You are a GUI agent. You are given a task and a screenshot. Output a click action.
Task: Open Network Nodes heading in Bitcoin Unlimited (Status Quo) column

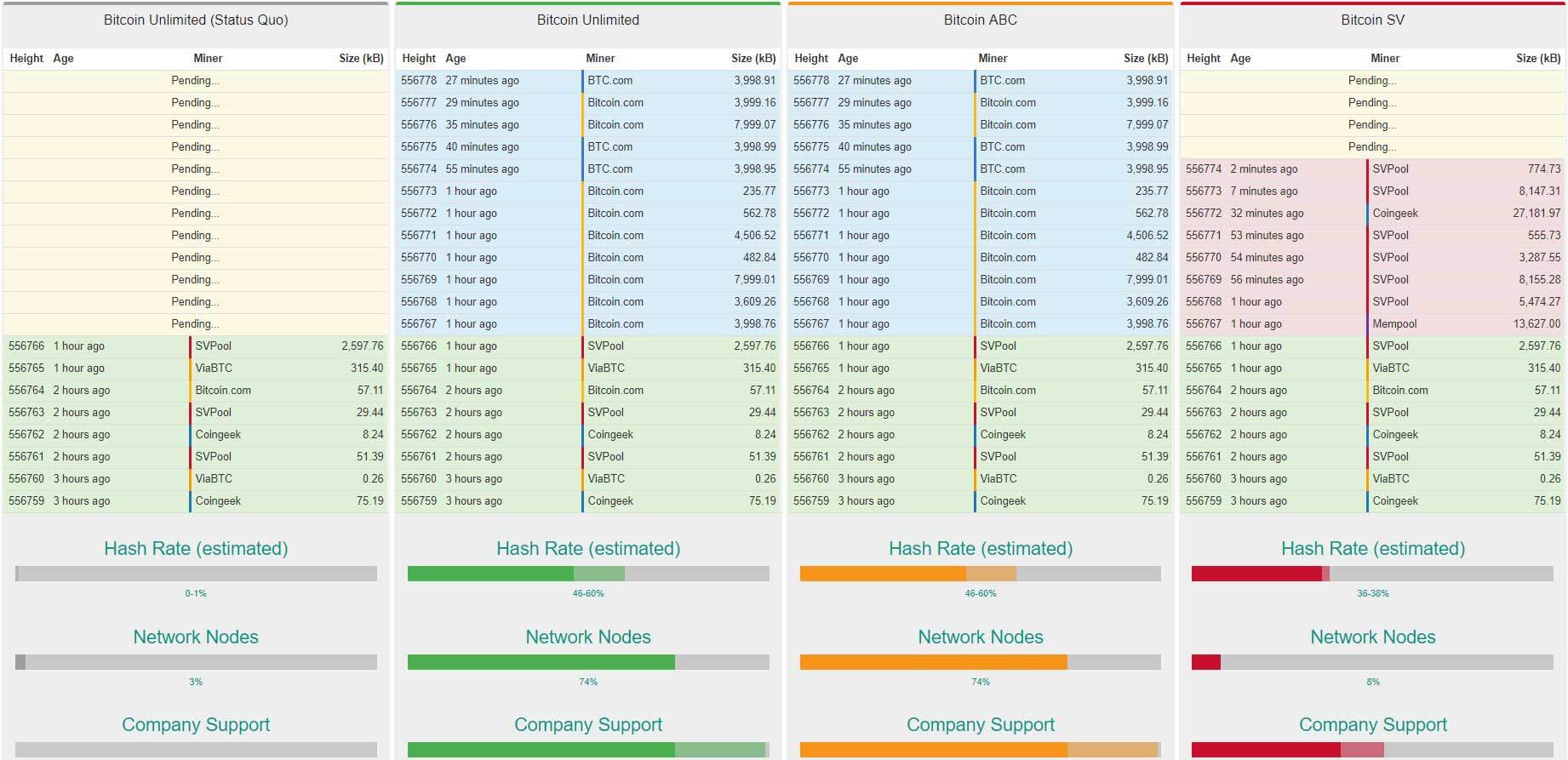point(196,637)
